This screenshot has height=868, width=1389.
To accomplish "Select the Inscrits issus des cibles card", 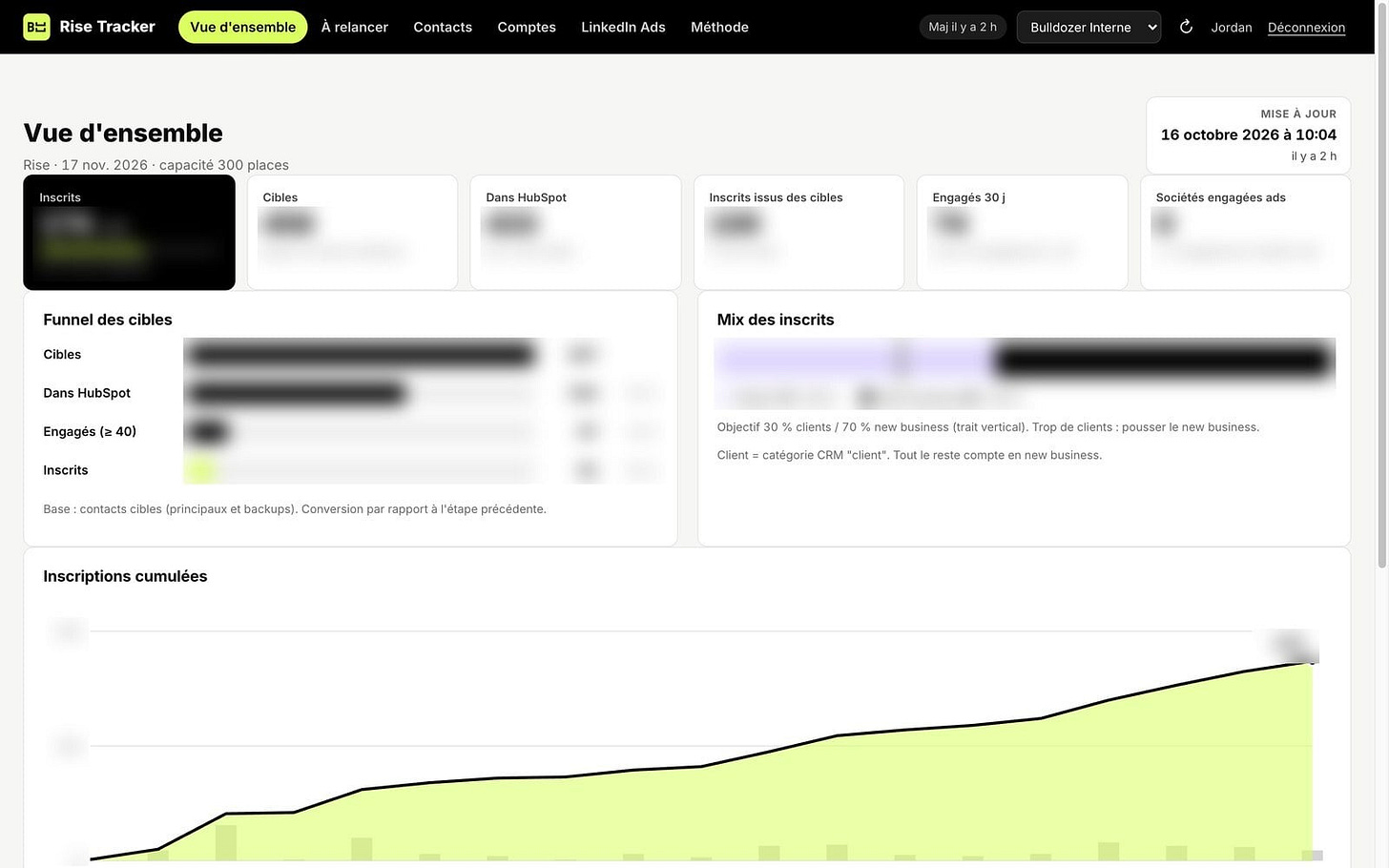I will tap(798, 232).
